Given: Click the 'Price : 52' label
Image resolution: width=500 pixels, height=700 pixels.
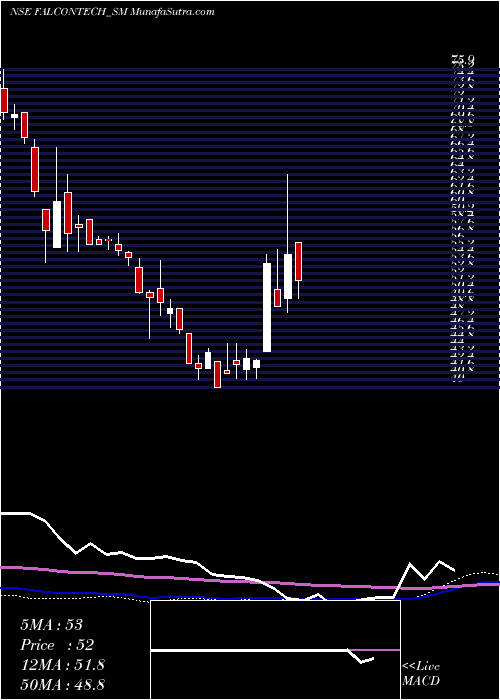Looking at the screenshot, I should (57, 645).
